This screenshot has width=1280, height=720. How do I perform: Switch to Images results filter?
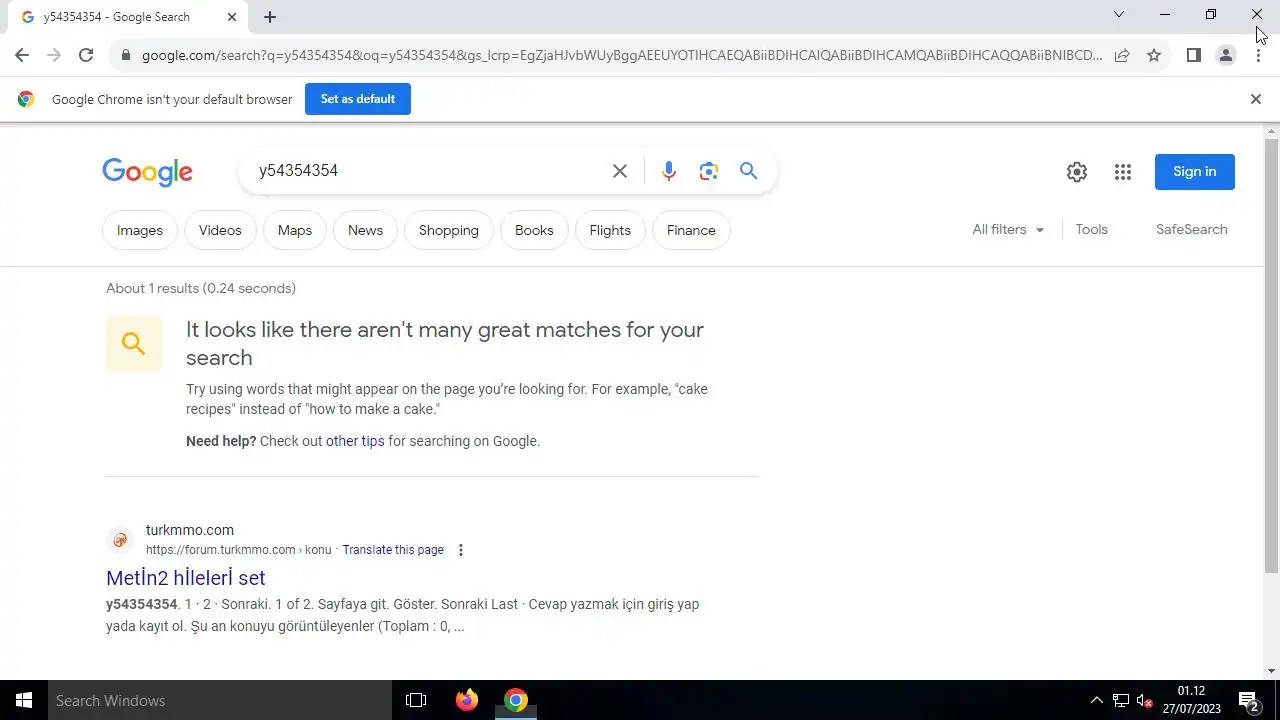pyautogui.click(x=140, y=230)
